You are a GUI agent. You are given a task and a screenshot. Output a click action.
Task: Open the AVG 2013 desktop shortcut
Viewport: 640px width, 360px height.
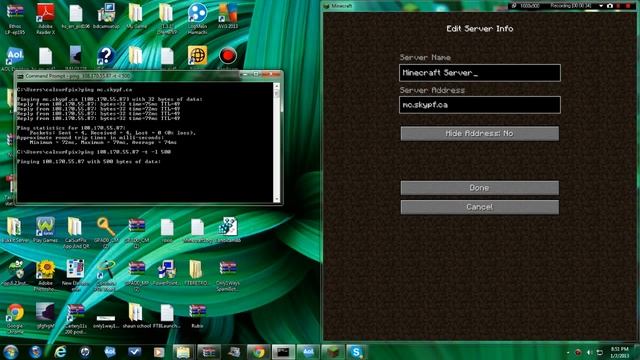(x=228, y=16)
